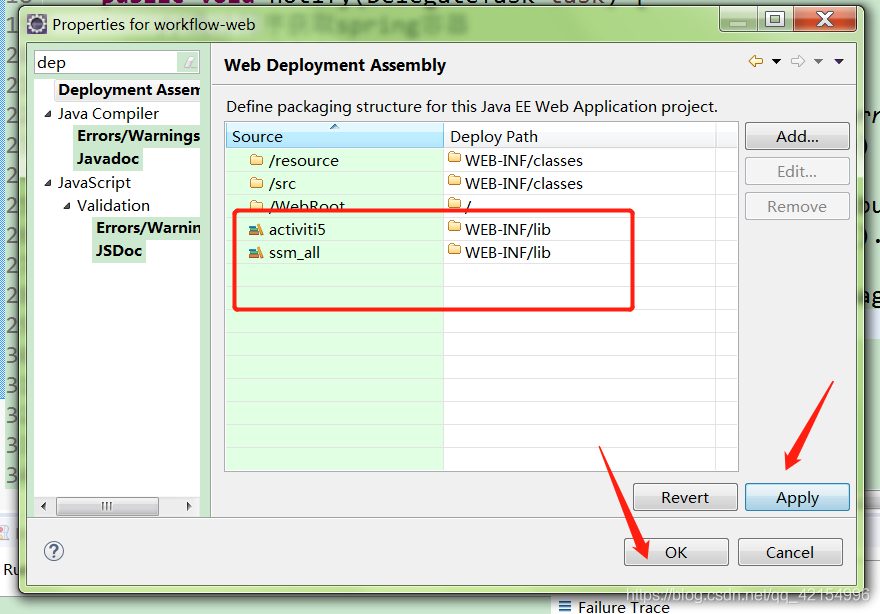
Task: Click WEB-INF/lib deploy path for ssm_all
Action: point(507,253)
